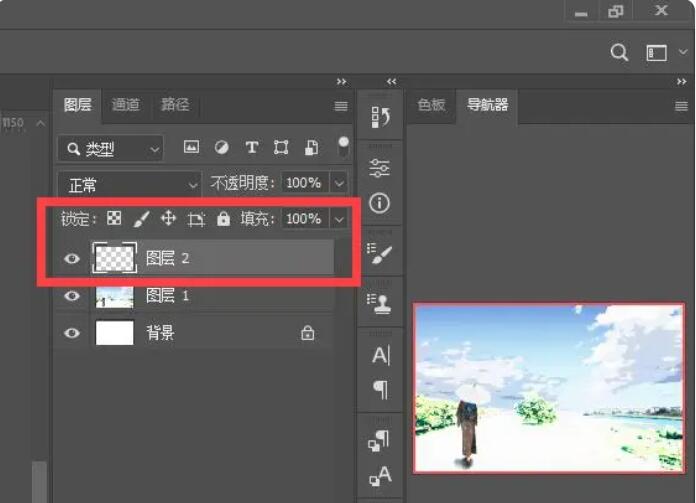Viewport: 696px width, 503px height.
Task: Select the 图层 1 layer name
Action: (167, 296)
